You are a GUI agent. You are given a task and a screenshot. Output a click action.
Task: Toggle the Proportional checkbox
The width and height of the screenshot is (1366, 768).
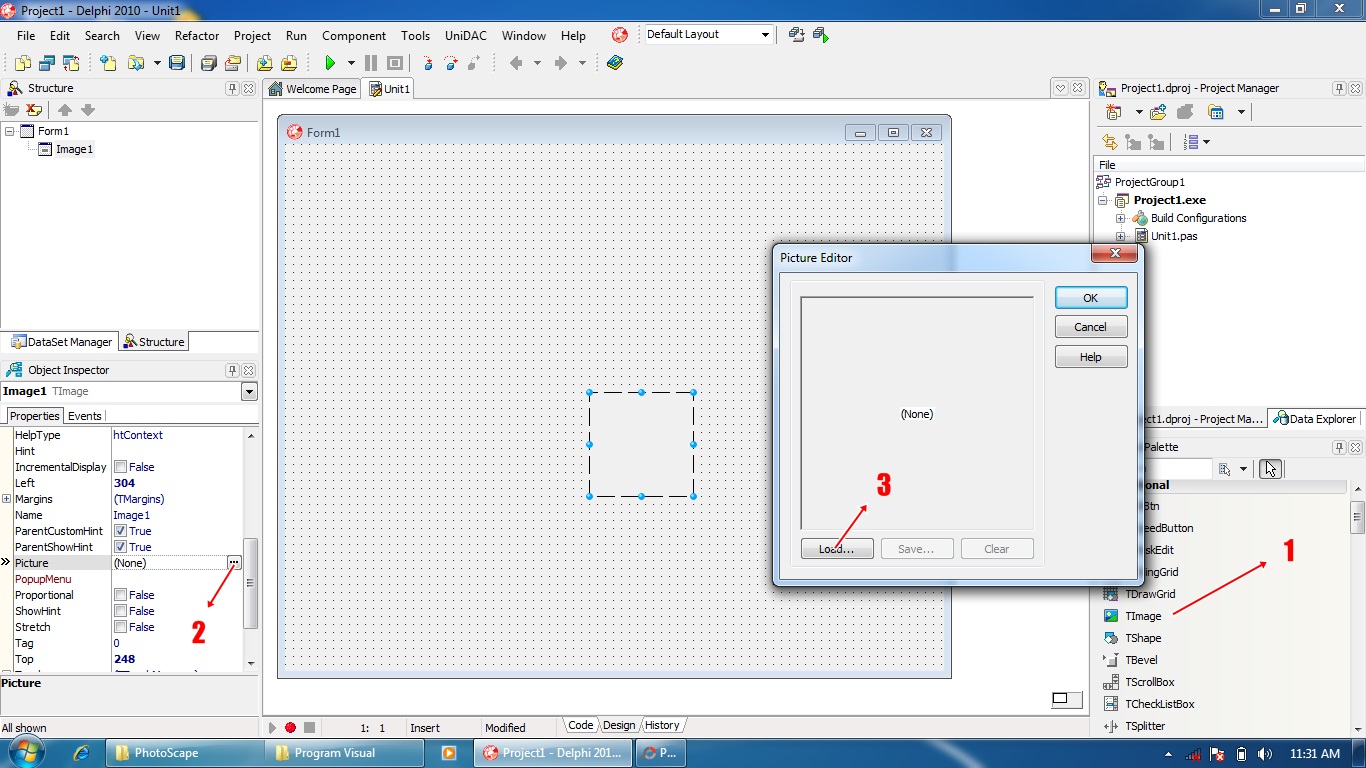(120, 595)
